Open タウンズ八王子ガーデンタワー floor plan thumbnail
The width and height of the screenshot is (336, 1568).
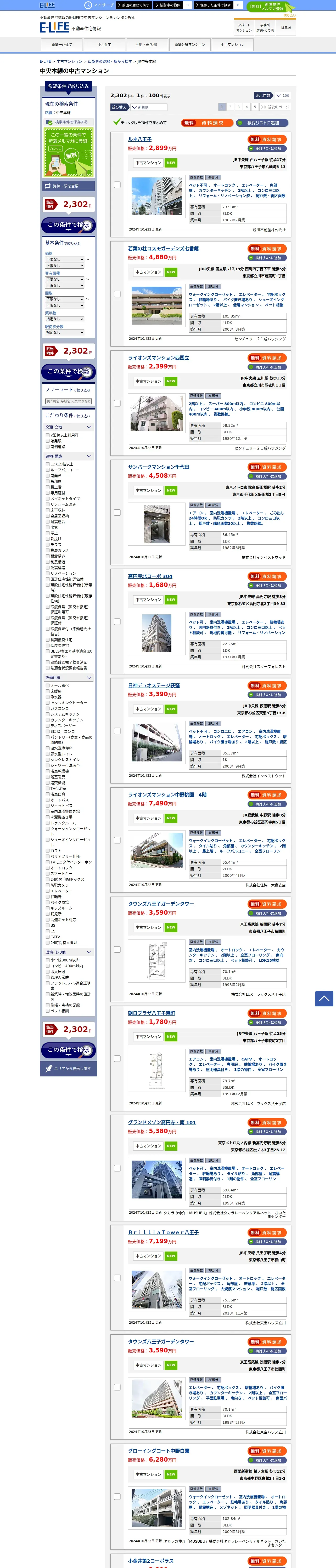coord(157,961)
